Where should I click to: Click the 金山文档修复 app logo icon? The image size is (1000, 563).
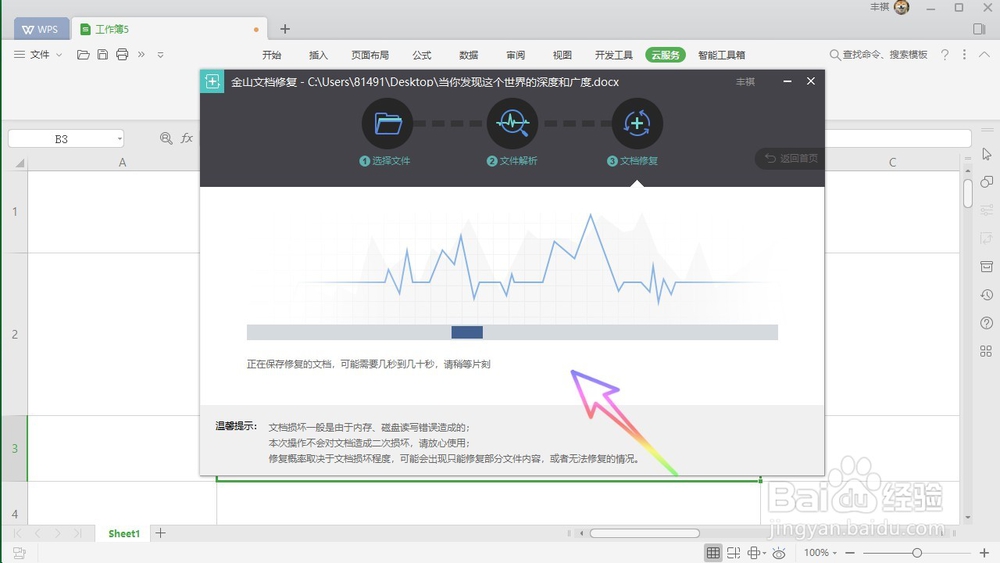212,82
